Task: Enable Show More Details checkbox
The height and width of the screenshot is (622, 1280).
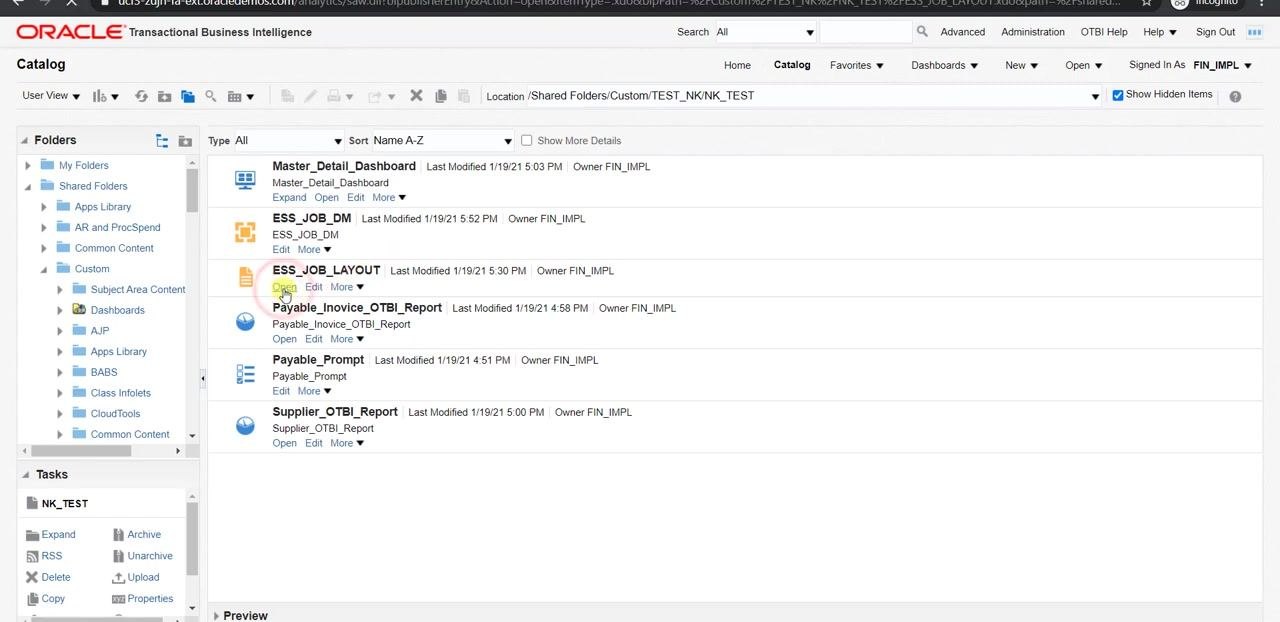Action: tap(526, 140)
